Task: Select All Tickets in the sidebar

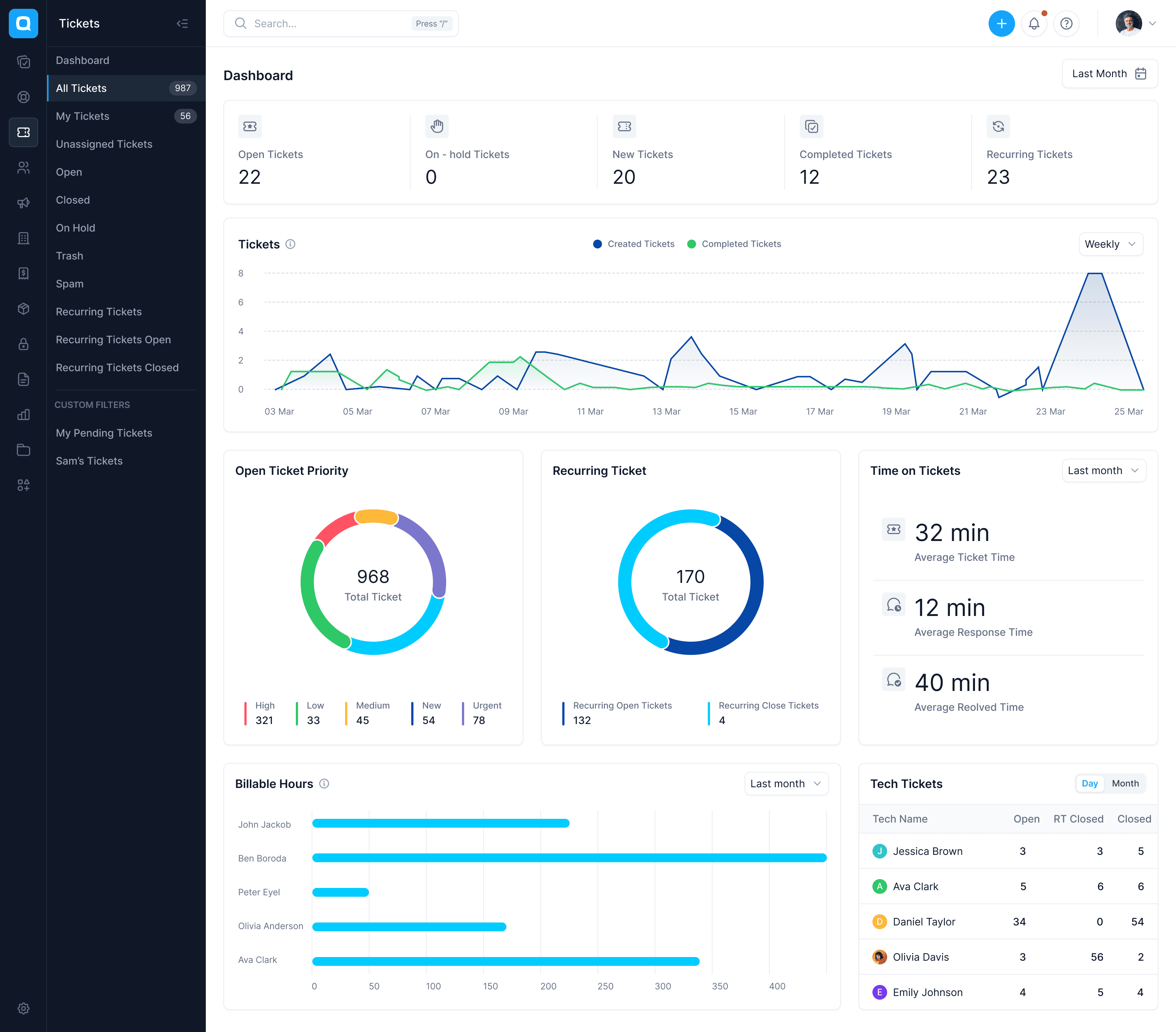Action: click(126, 88)
